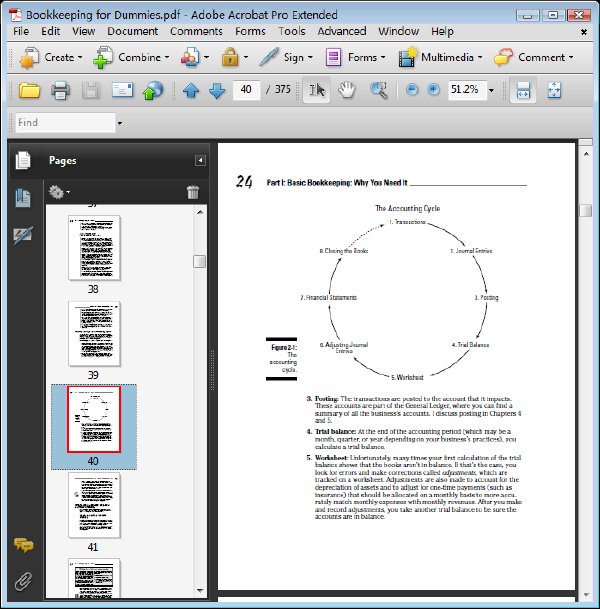Select page 40 highlighted thumbnail
Image resolution: width=600 pixels, height=609 pixels.
point(94,419)
